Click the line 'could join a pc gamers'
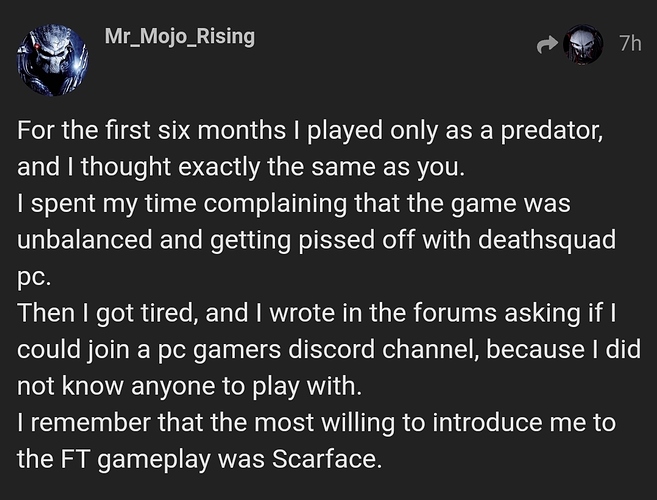The width and height of the screenshot is (657, 500). pos(329,350)
